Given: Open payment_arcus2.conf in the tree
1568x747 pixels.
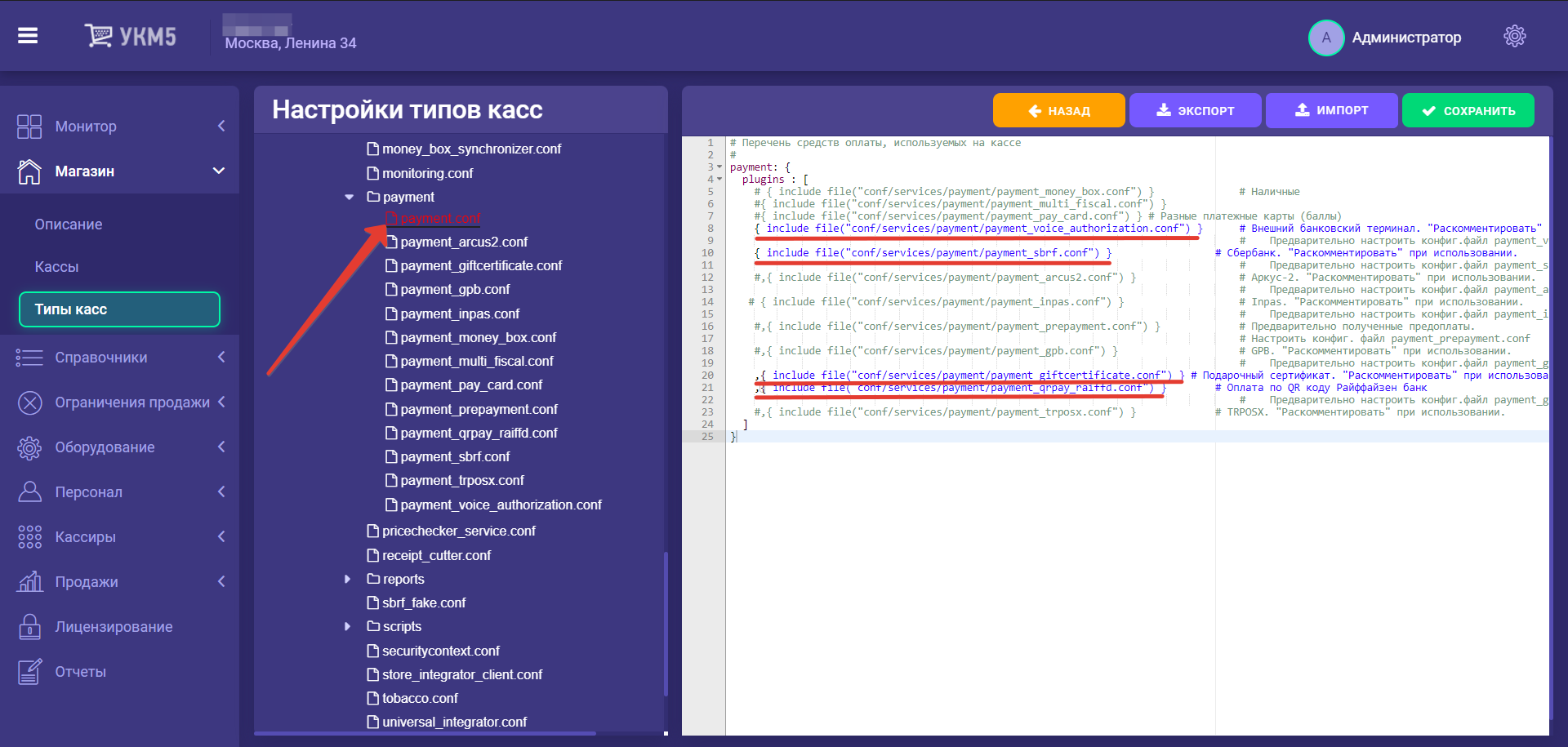Looking at the screenshot, I should 464,242.
